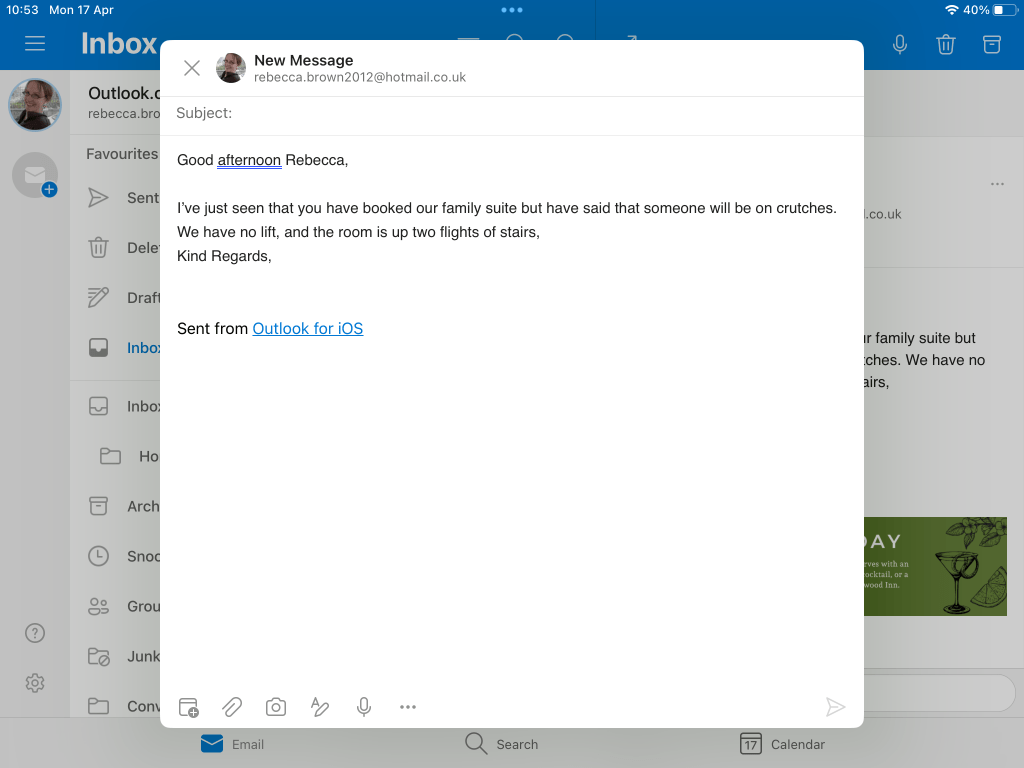
Task: Open the Outlook for iOS link
Action: pos(307,328)
